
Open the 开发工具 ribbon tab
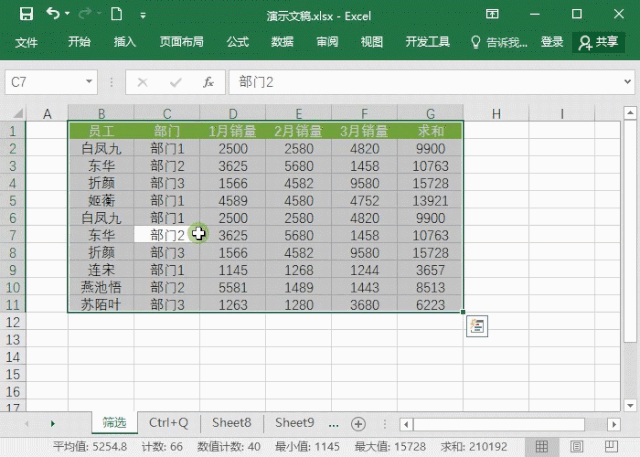(427, 42)
